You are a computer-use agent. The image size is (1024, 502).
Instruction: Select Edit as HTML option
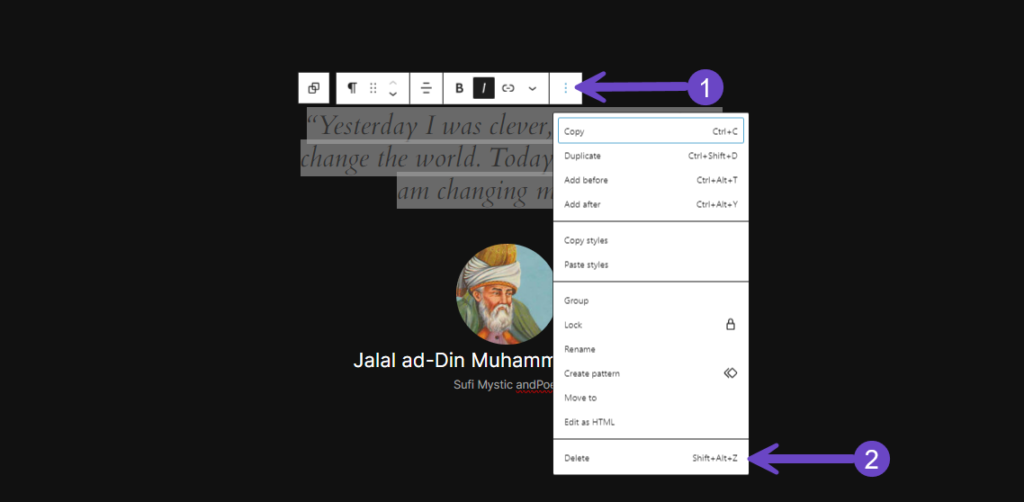650,422
